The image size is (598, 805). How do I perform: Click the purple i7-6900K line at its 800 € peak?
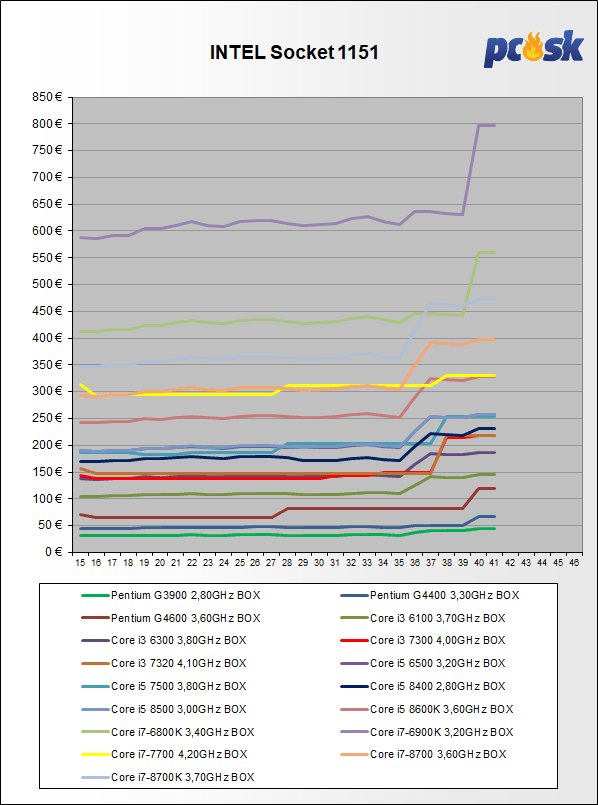[486, 125]
